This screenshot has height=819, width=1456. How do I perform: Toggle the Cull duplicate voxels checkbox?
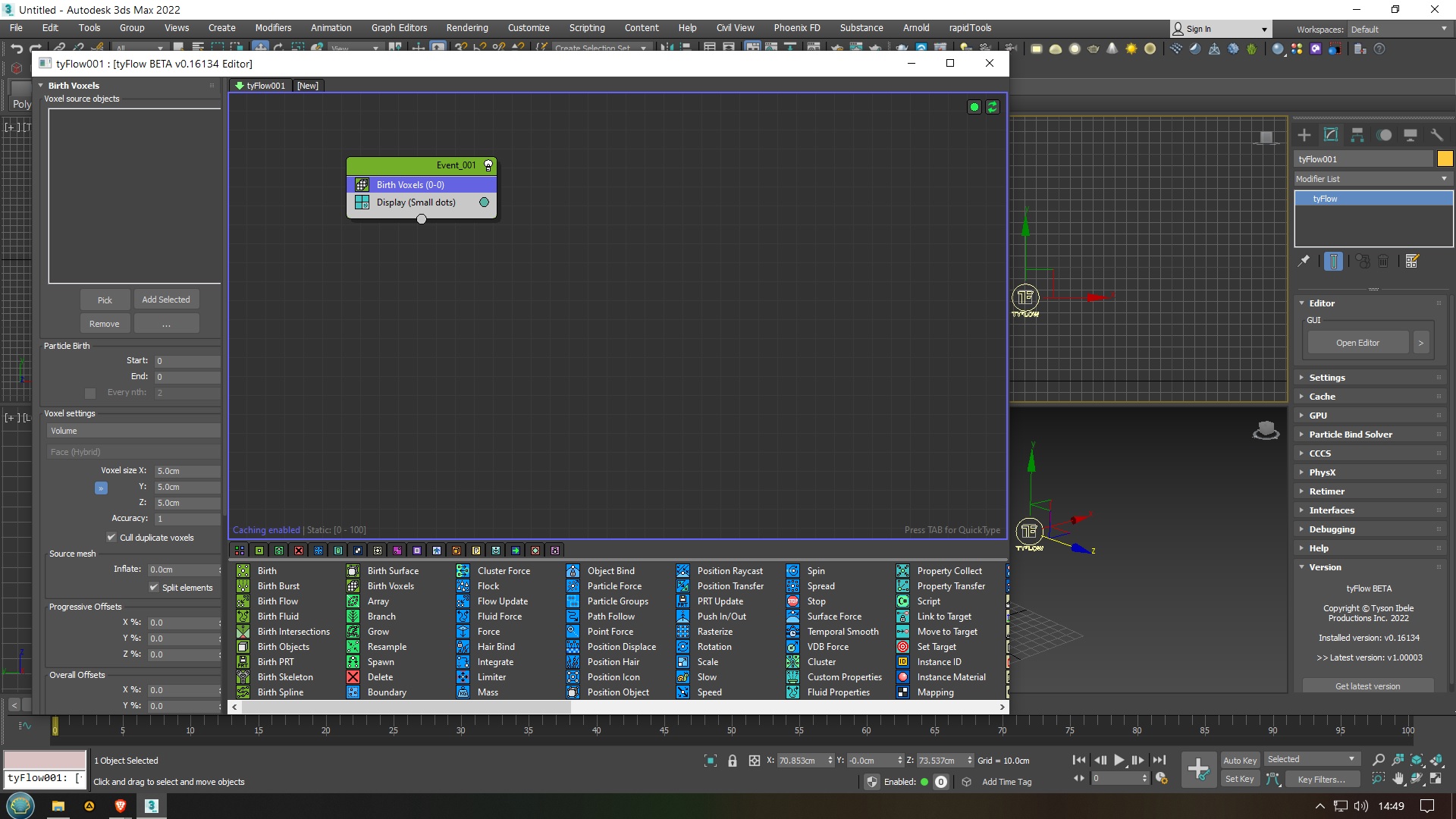coord(111,538)
